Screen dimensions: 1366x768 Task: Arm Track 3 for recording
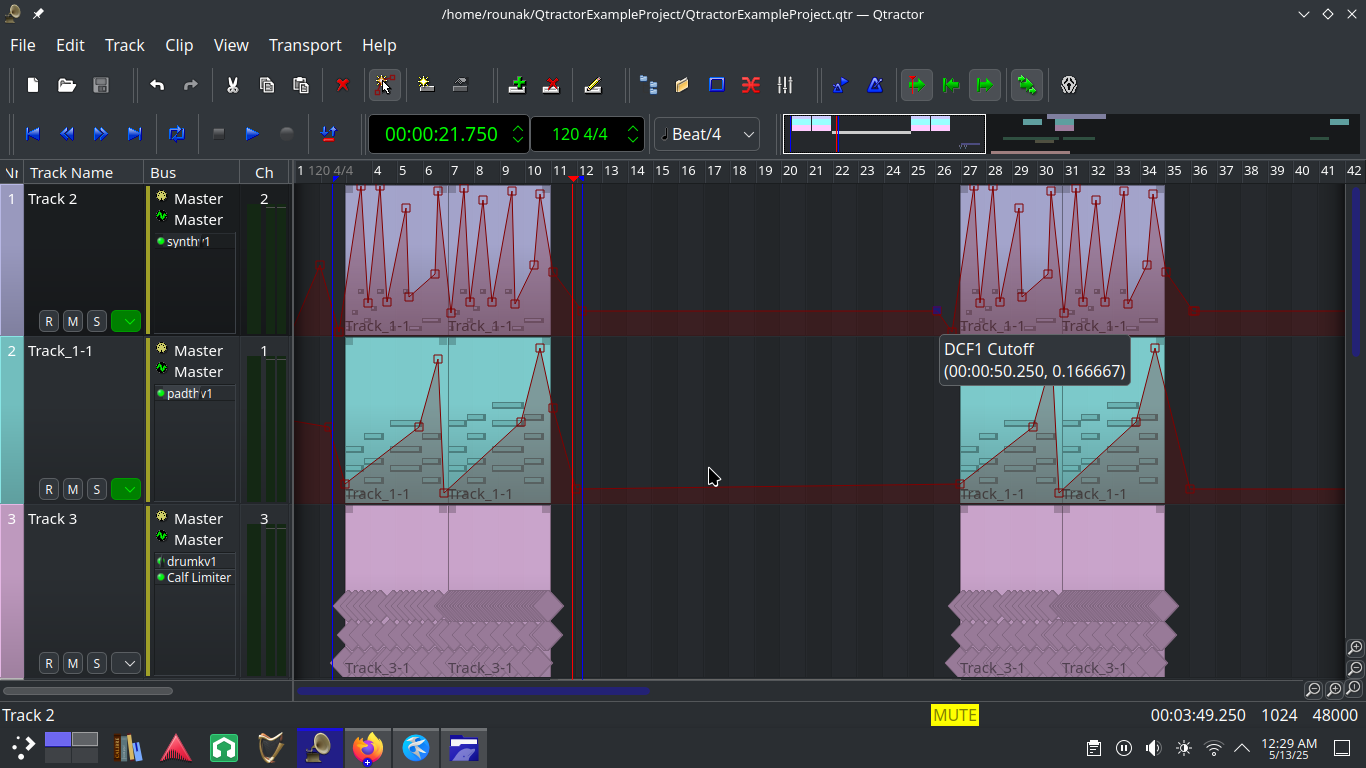pos(48,663)
